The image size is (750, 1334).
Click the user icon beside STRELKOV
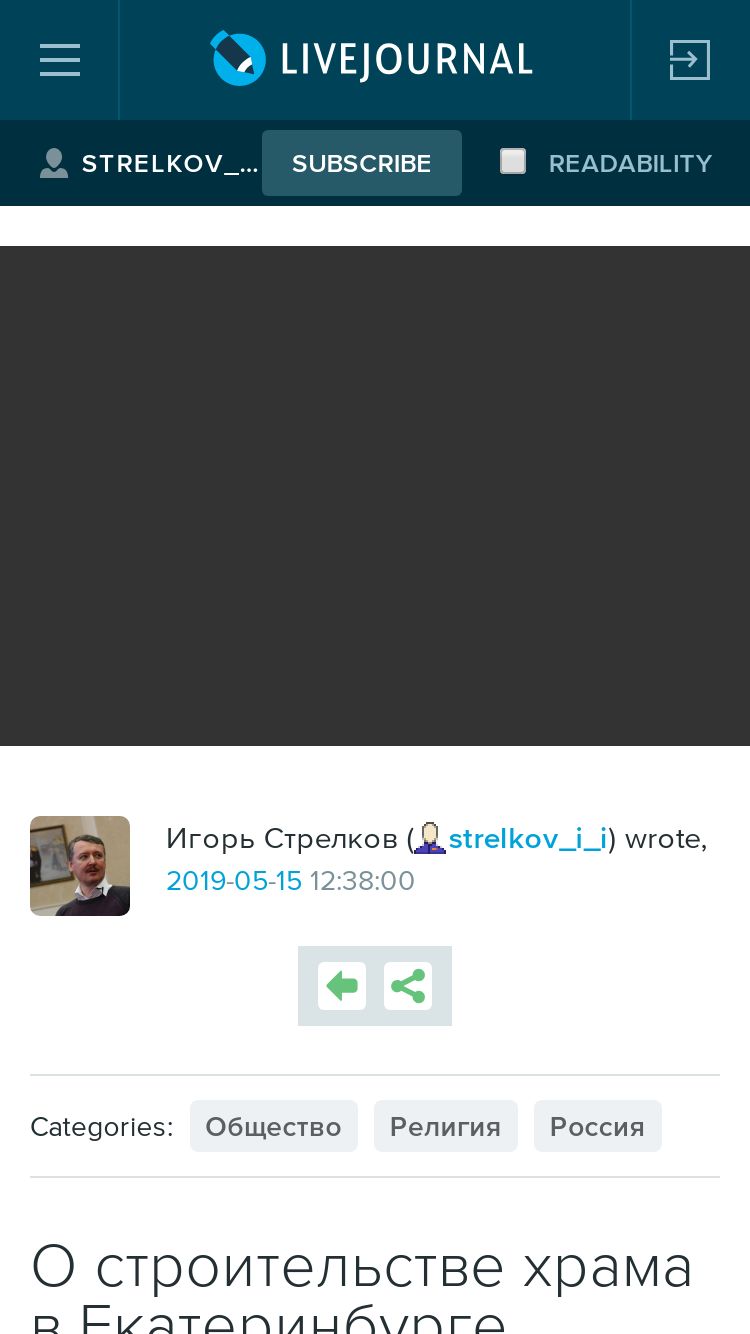[54, 163]
